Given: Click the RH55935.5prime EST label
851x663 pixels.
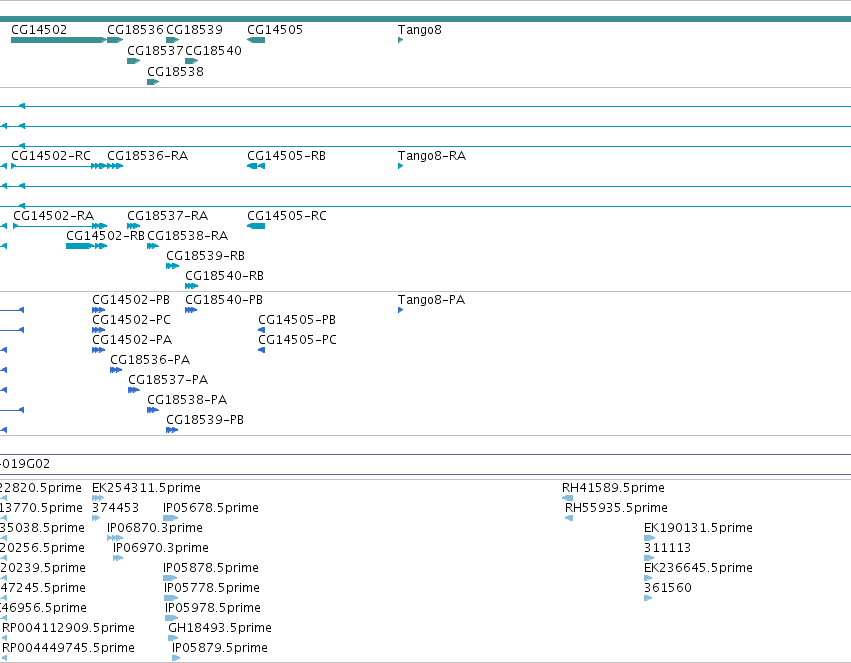Looking at the screenshot, I should [x=617, y=508].
